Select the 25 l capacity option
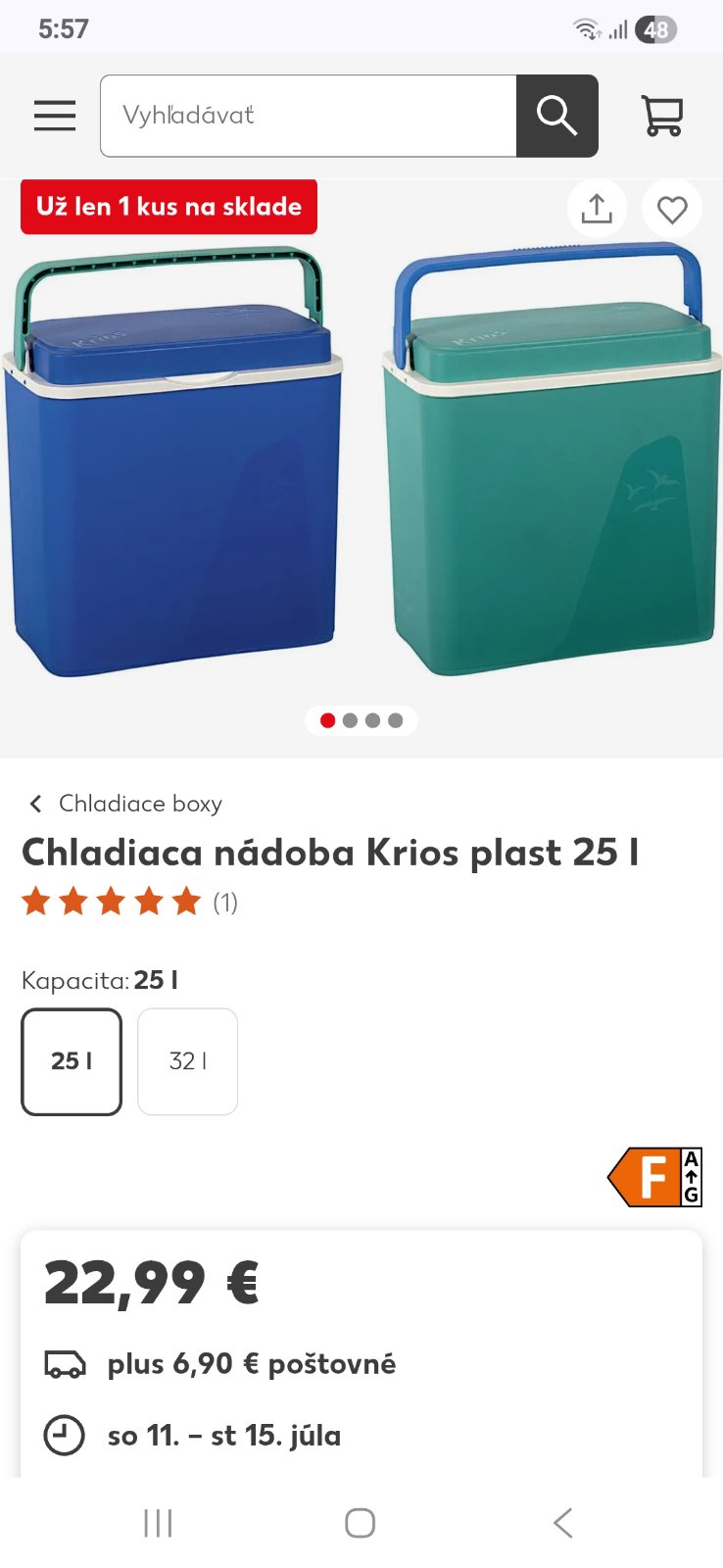Screen dimensions: 723x1568 (72, 1061)
